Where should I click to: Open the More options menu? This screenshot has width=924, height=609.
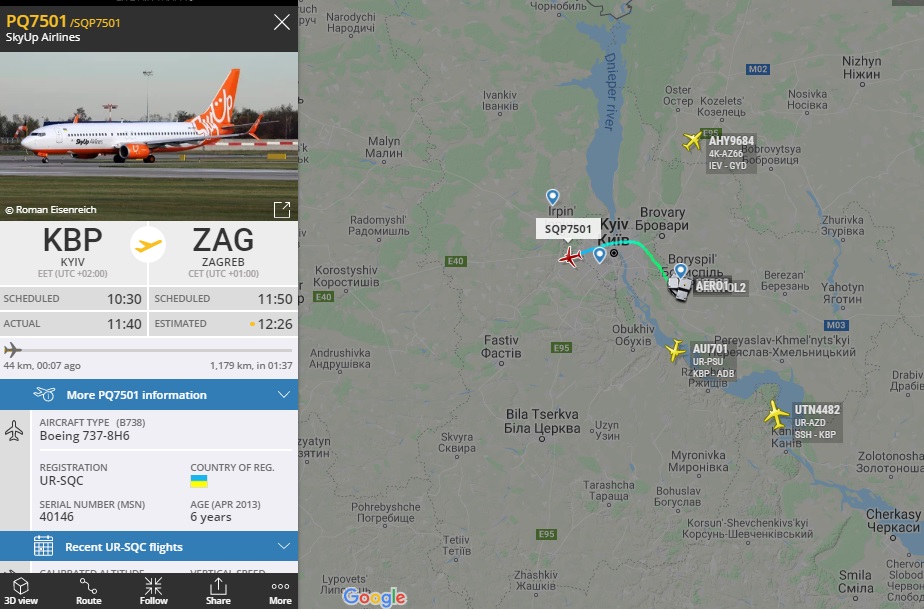280,591
